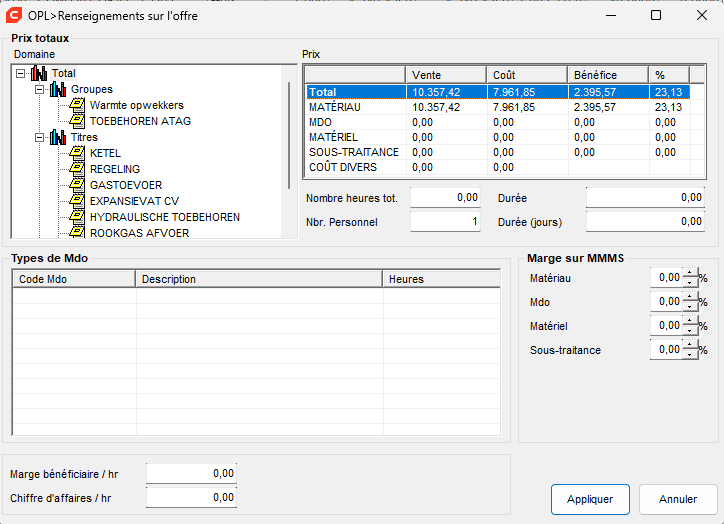Click the Code Mdo column header

(x=74, y=279)
